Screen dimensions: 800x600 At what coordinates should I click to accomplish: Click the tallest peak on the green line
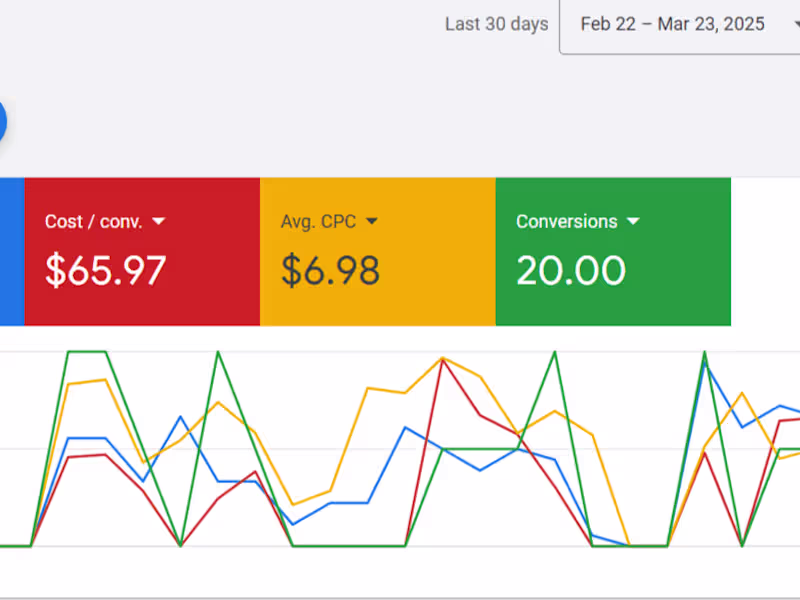[x=88, y=352]
